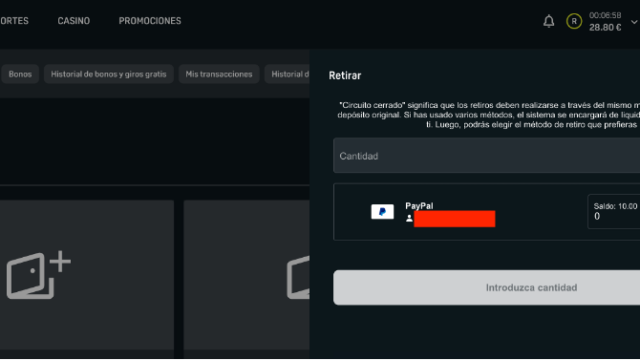This screenshot has height=360, width=640.
Task: Open Historial de bonos y giros gratis tab
Action: 109,74
